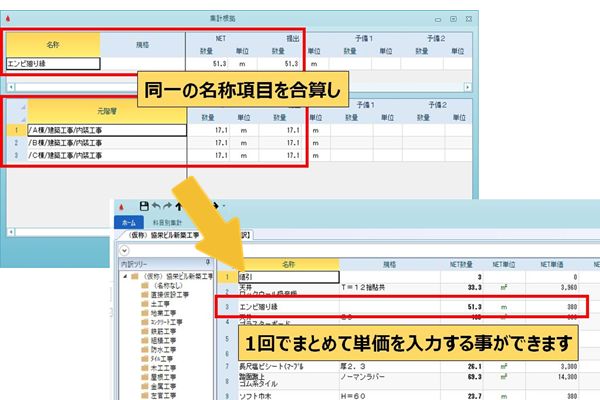
Task: Click the up arrow toolbar icon
Action: coord(178,206)
